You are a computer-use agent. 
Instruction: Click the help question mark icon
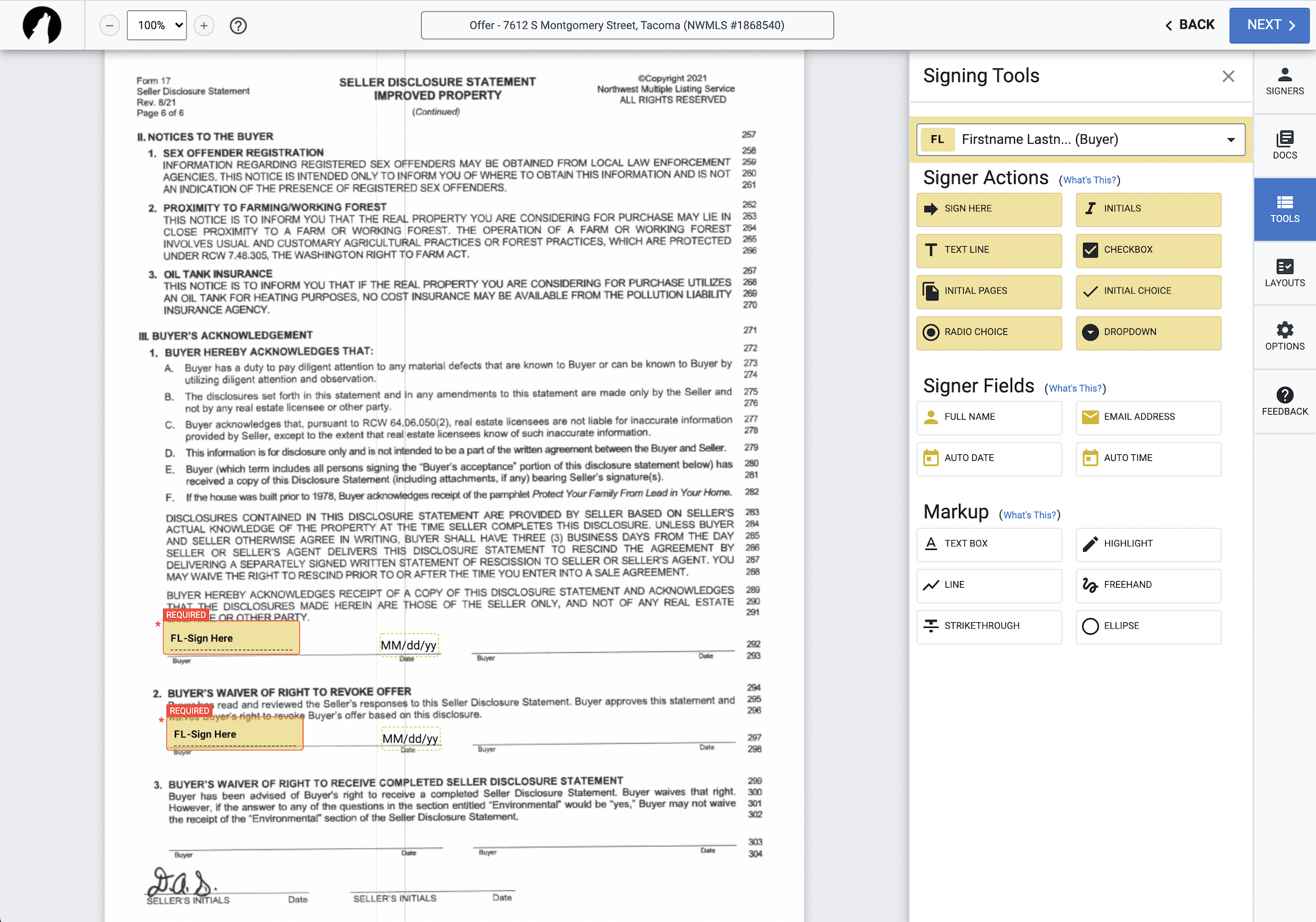(x=238, y=26)
